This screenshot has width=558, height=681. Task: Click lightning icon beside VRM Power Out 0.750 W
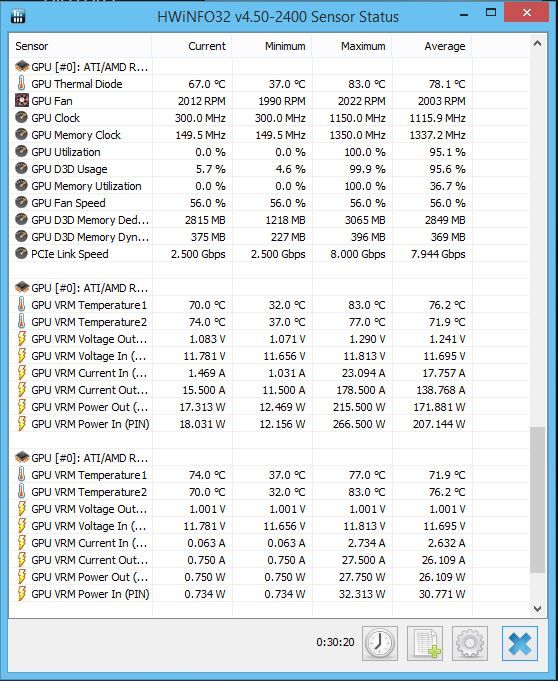[22, 577]
